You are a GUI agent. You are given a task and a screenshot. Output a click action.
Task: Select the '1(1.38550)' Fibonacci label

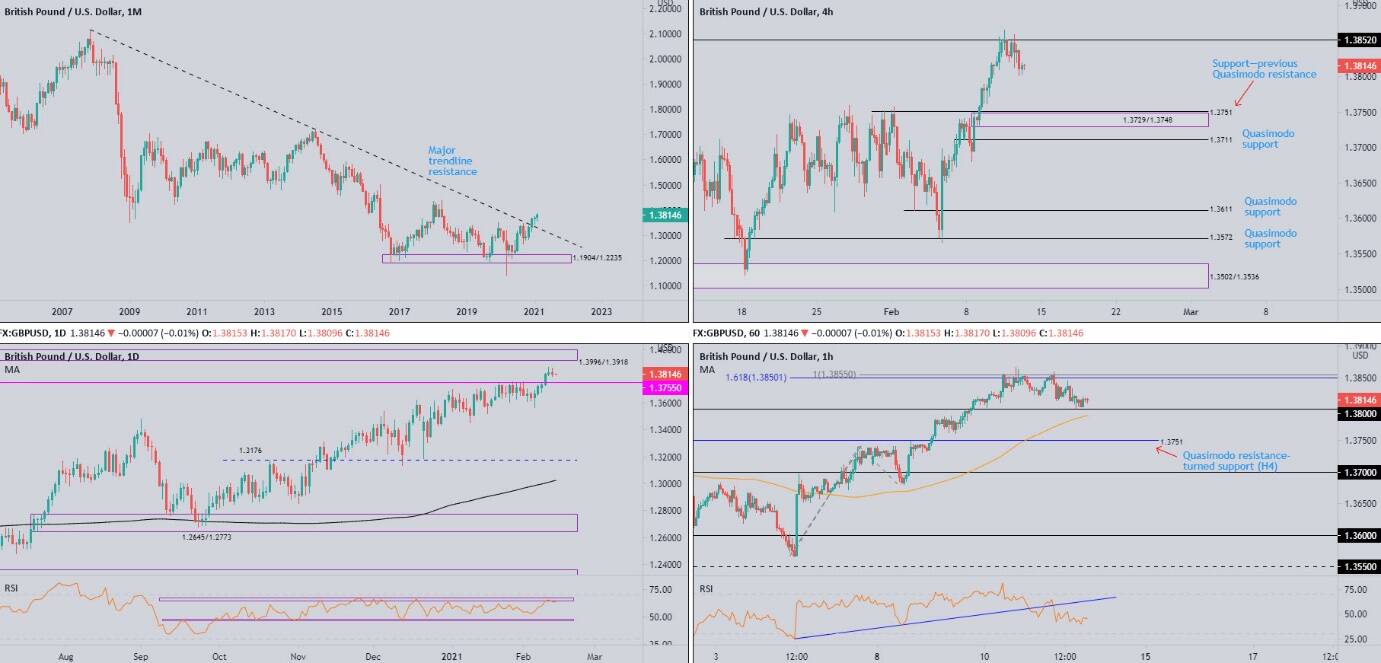(x=833, y=374)
